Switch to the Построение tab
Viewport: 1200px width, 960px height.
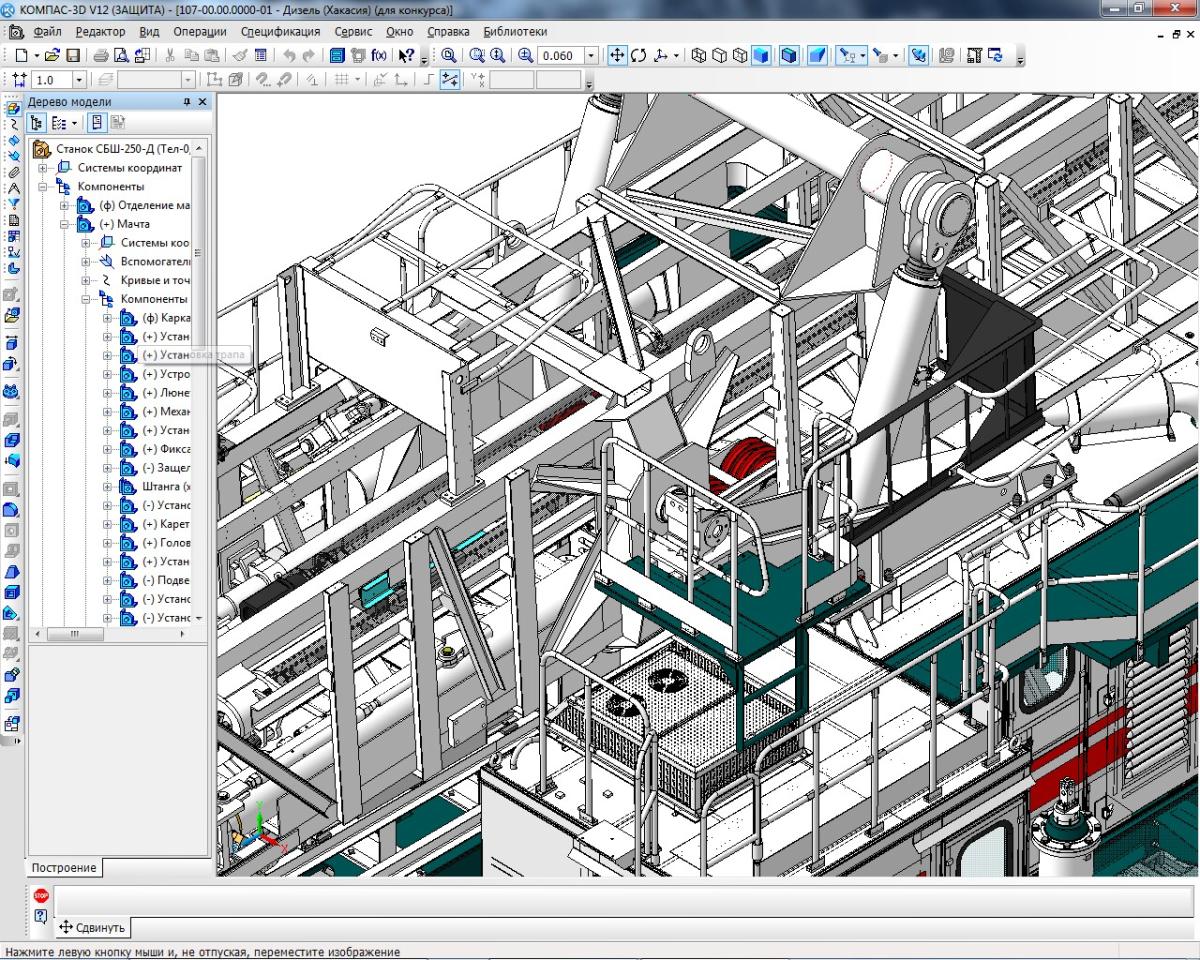(63, 868)
